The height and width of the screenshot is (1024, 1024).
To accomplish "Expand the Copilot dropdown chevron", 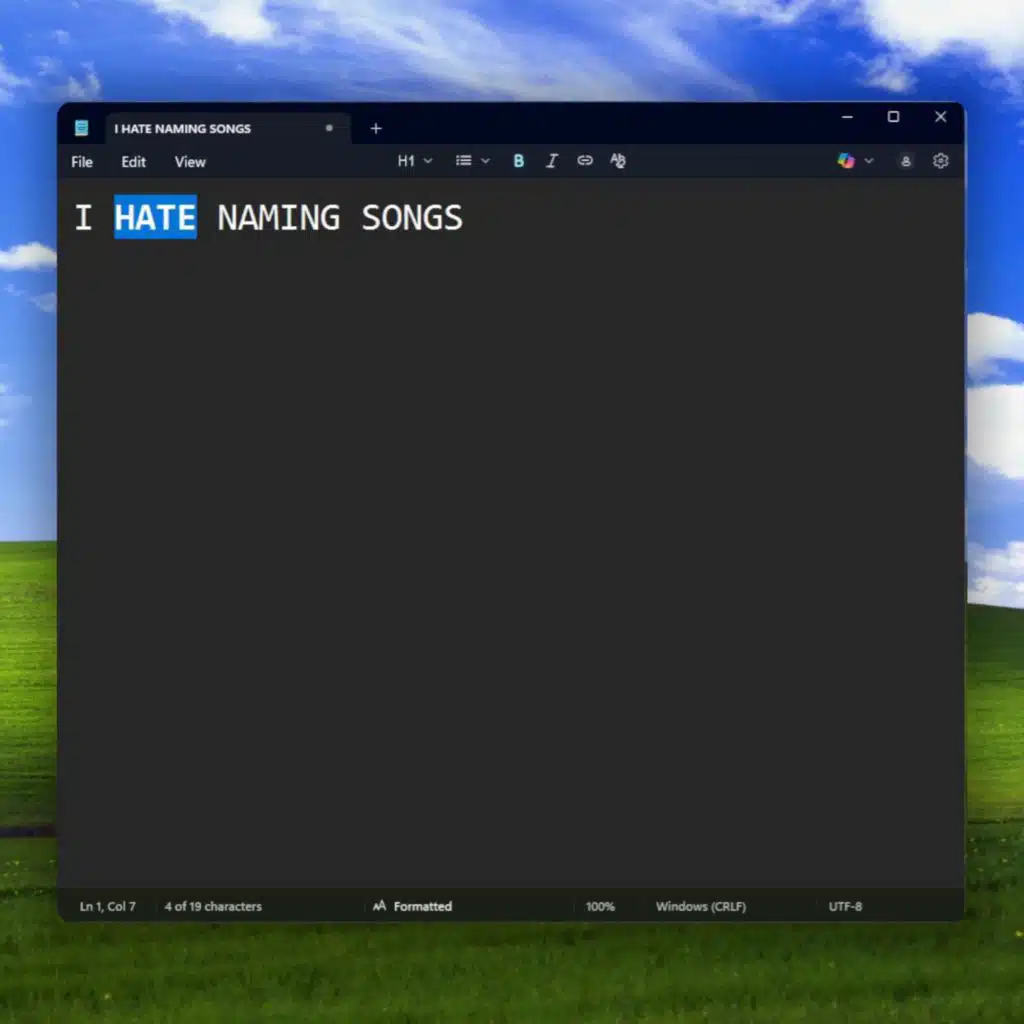I will coord(869,161).
